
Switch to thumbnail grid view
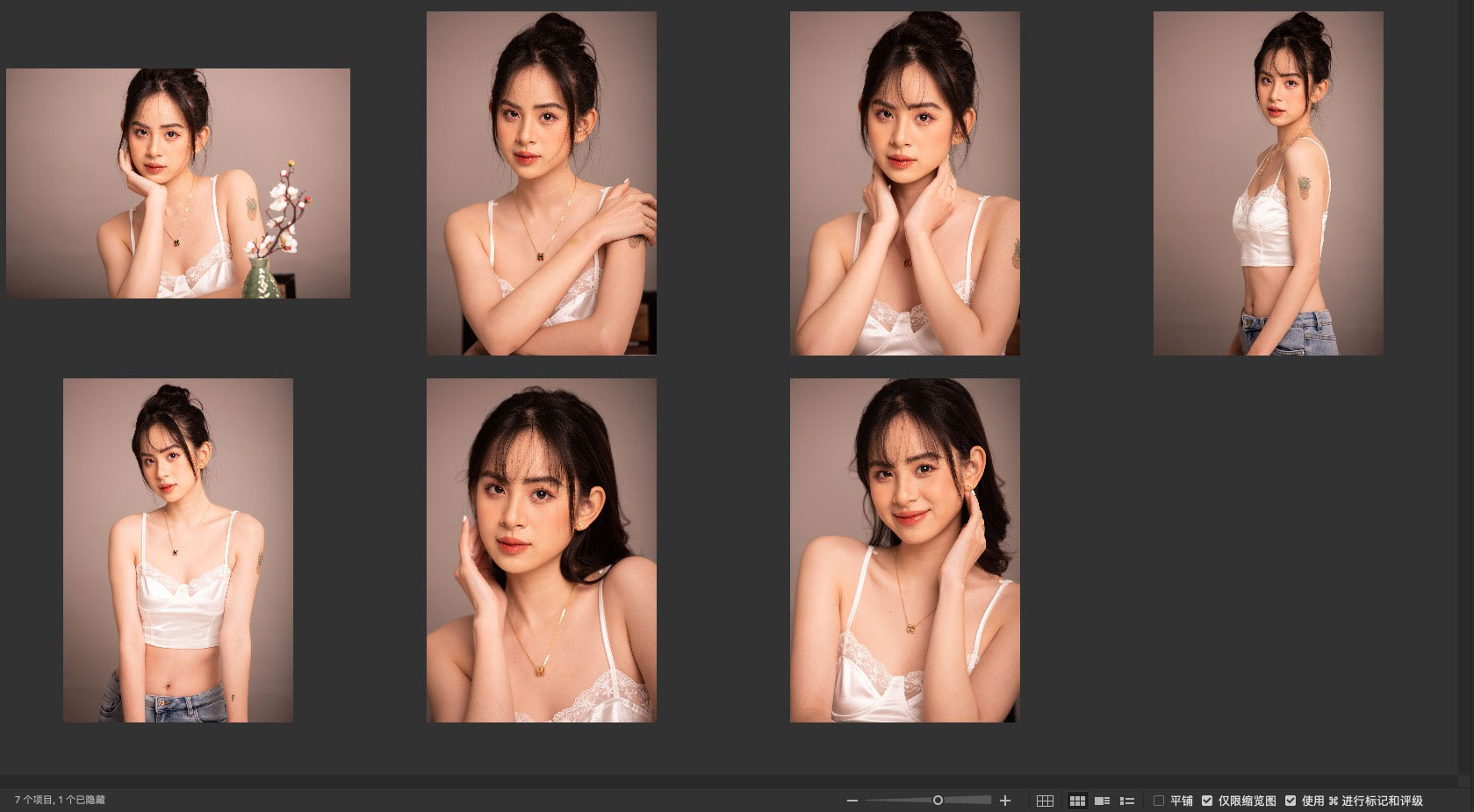point(1077,801)
